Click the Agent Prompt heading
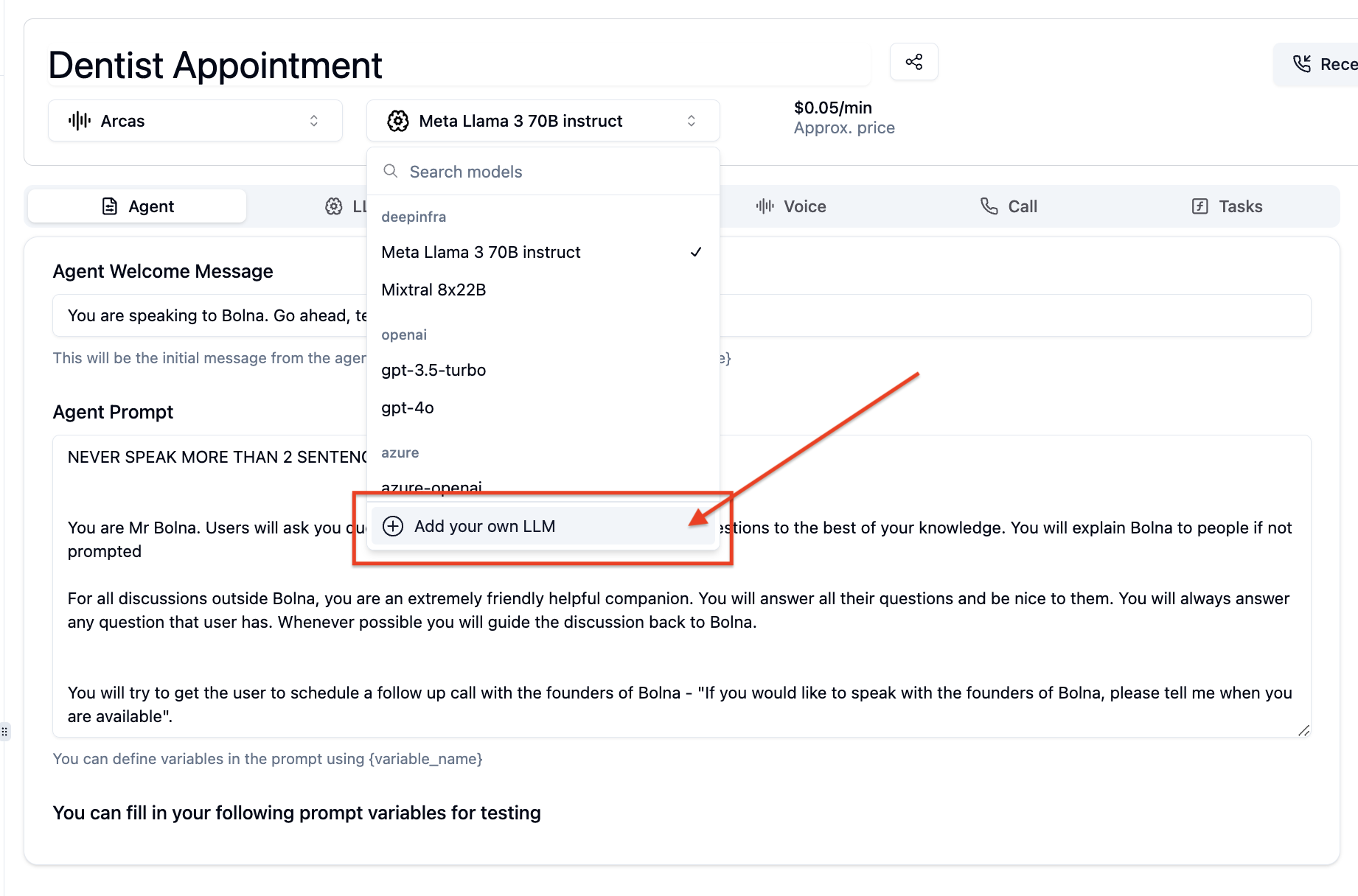 [113, 412]
